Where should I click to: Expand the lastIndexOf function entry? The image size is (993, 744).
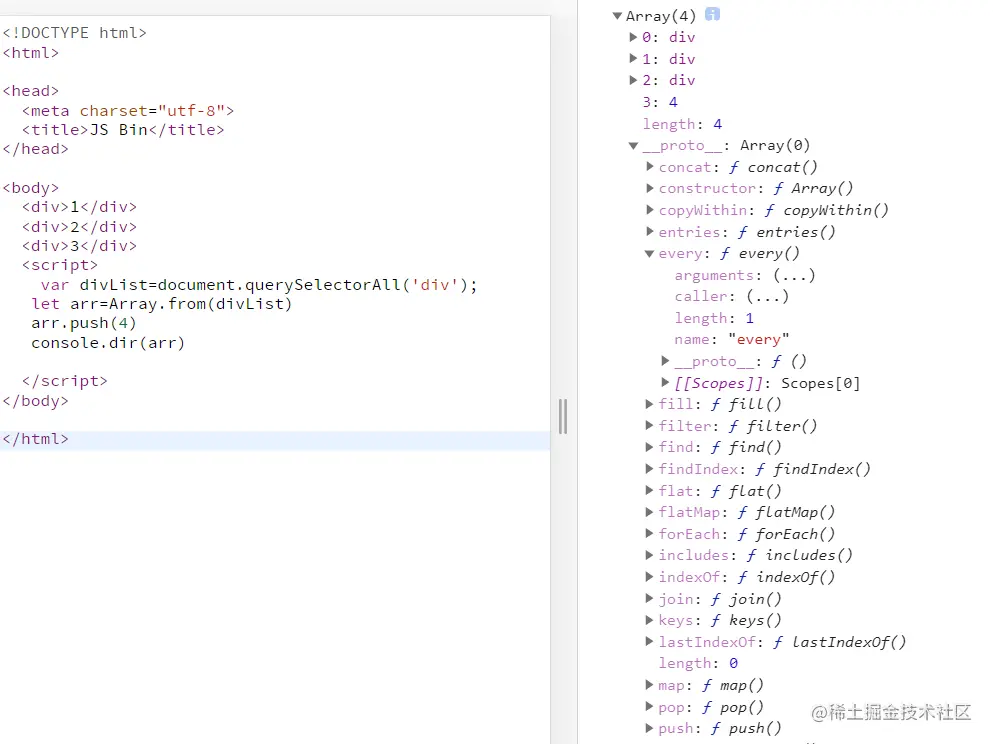pos(650,641)
